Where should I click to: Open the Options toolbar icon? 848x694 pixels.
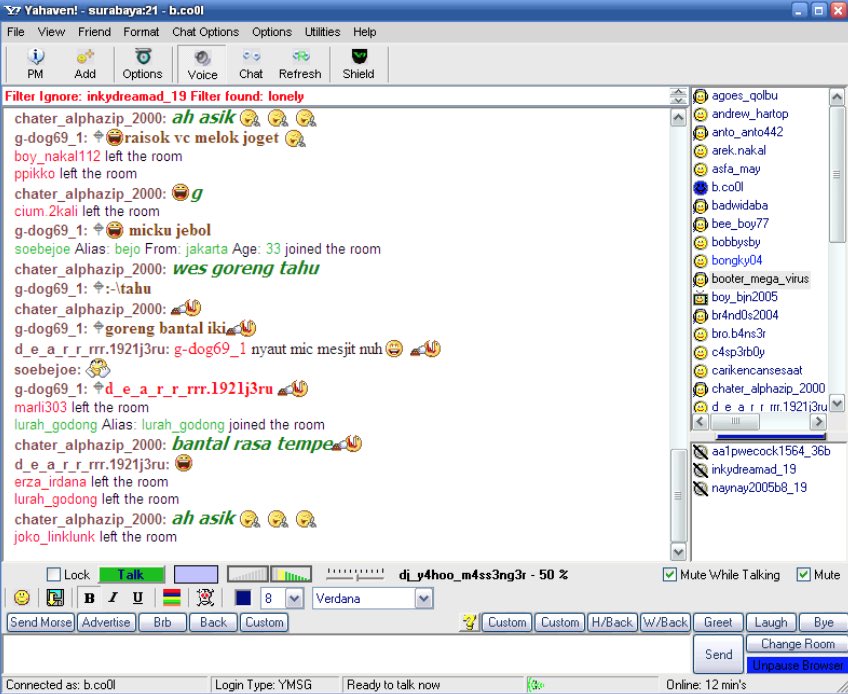[x=142, y=64]
